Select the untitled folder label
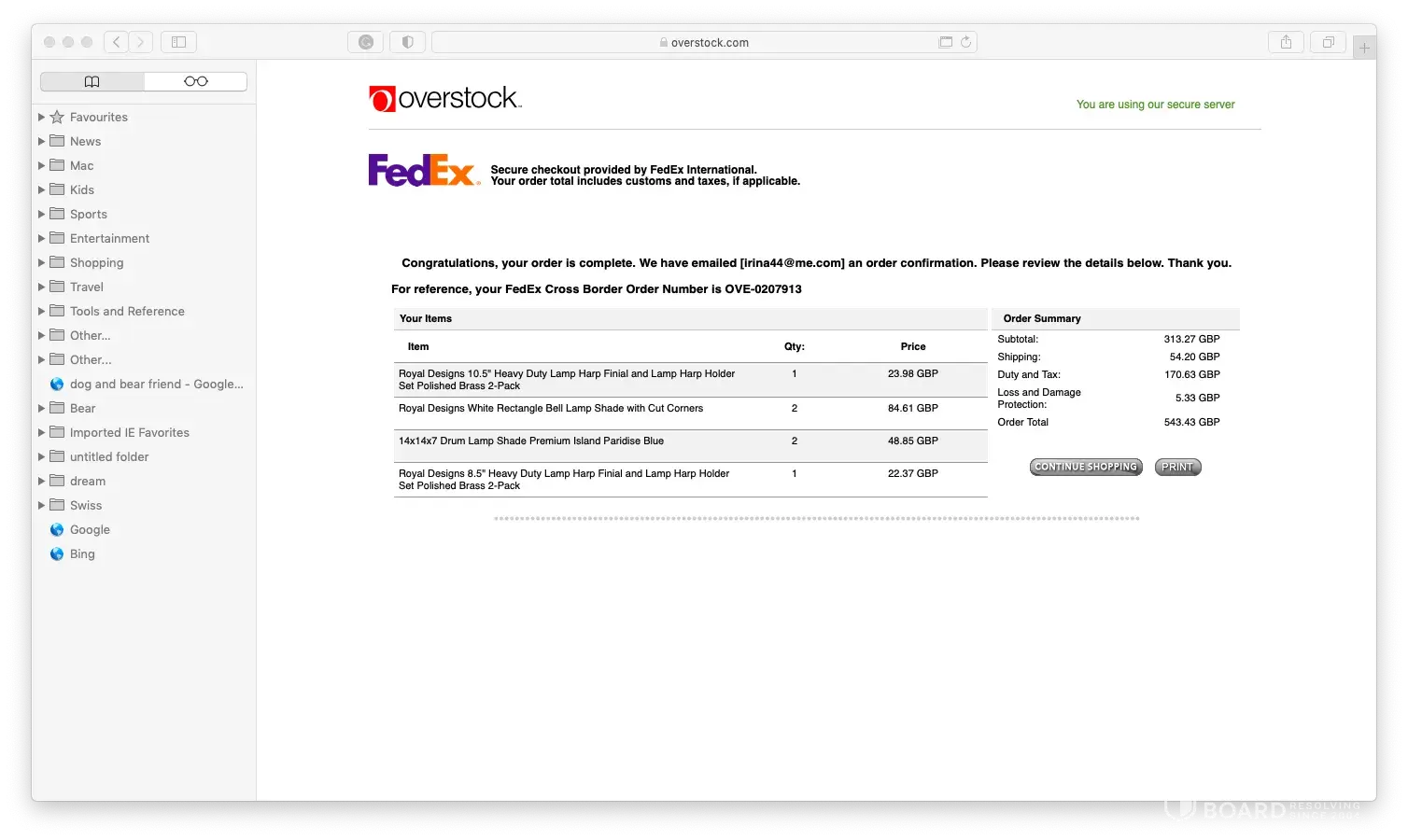 (x=109, y=456)
